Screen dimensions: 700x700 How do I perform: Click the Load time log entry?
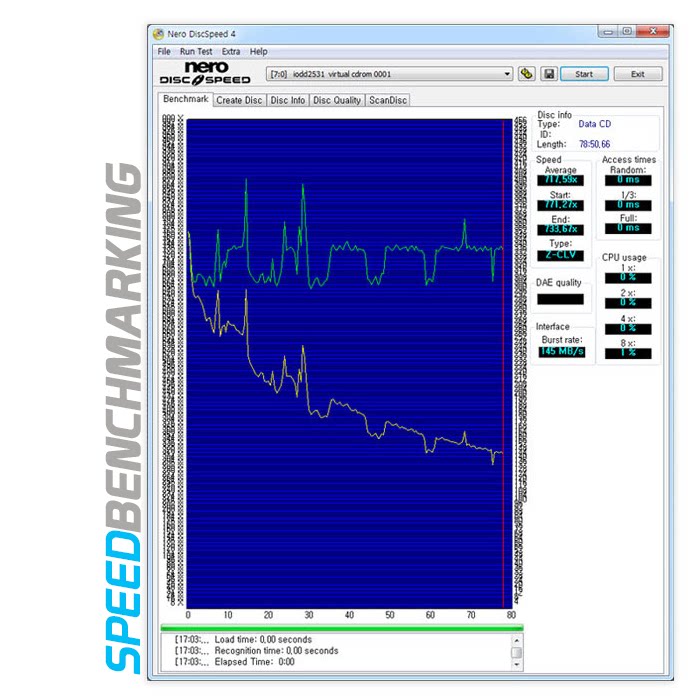[243, 640]
